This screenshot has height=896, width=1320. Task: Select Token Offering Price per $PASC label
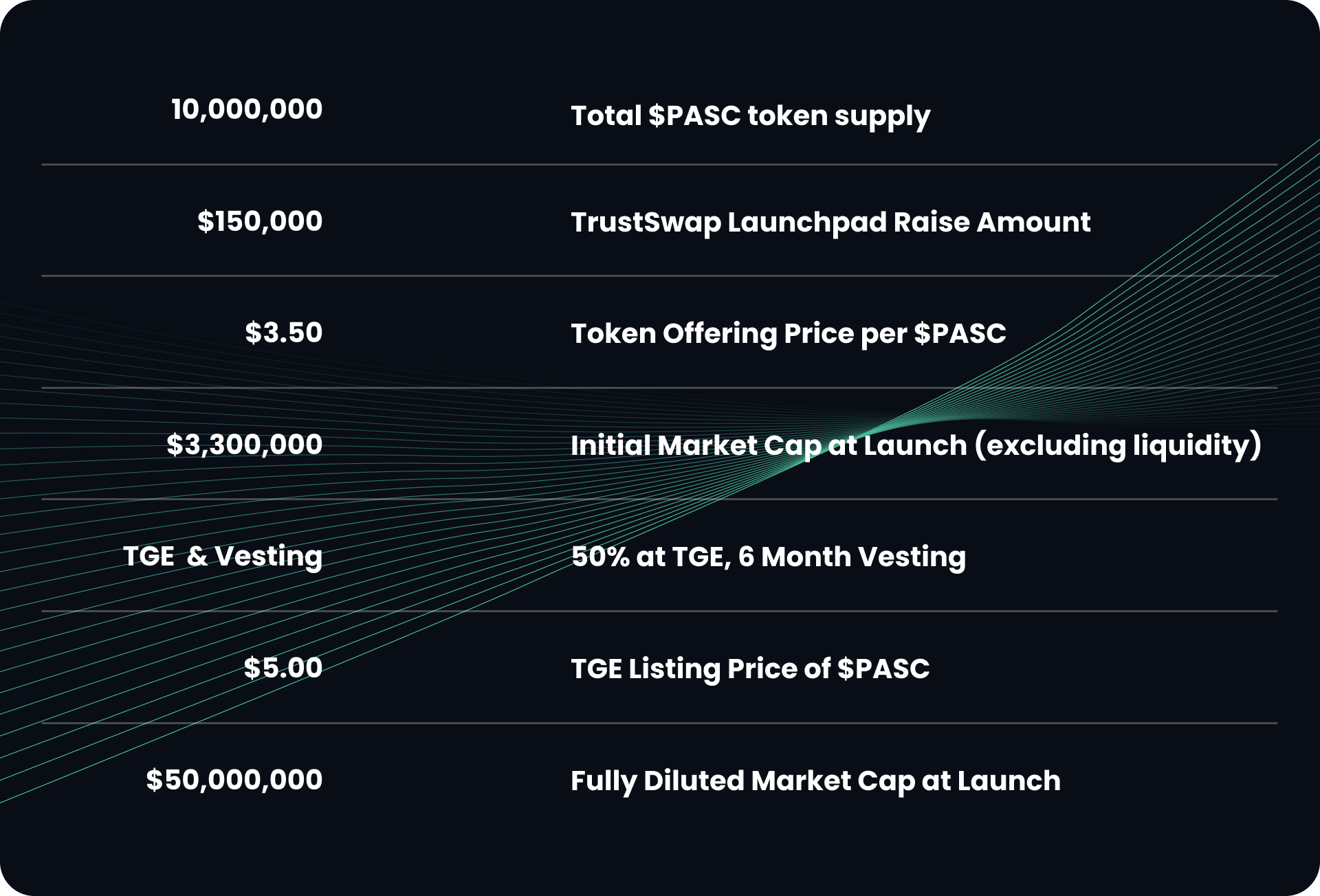click(789, 334)
